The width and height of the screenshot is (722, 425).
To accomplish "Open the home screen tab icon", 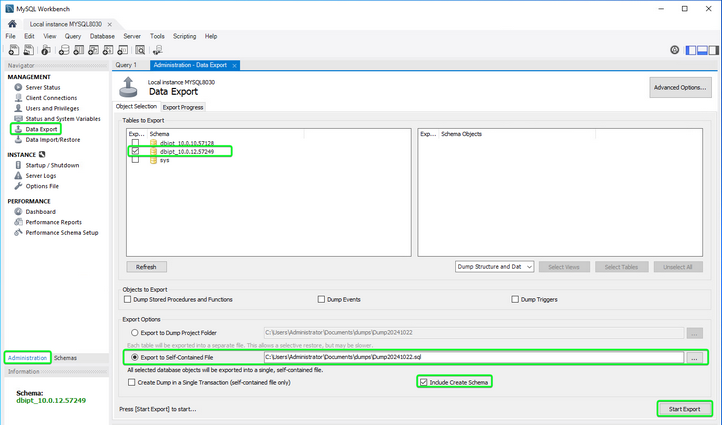I will tap(12, 24).
